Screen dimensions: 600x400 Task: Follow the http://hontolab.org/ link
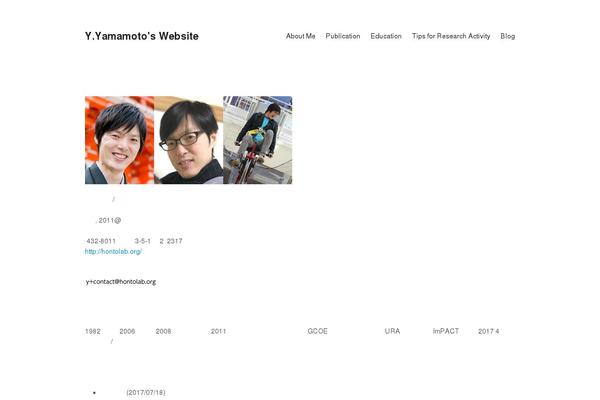coord(113,251)
